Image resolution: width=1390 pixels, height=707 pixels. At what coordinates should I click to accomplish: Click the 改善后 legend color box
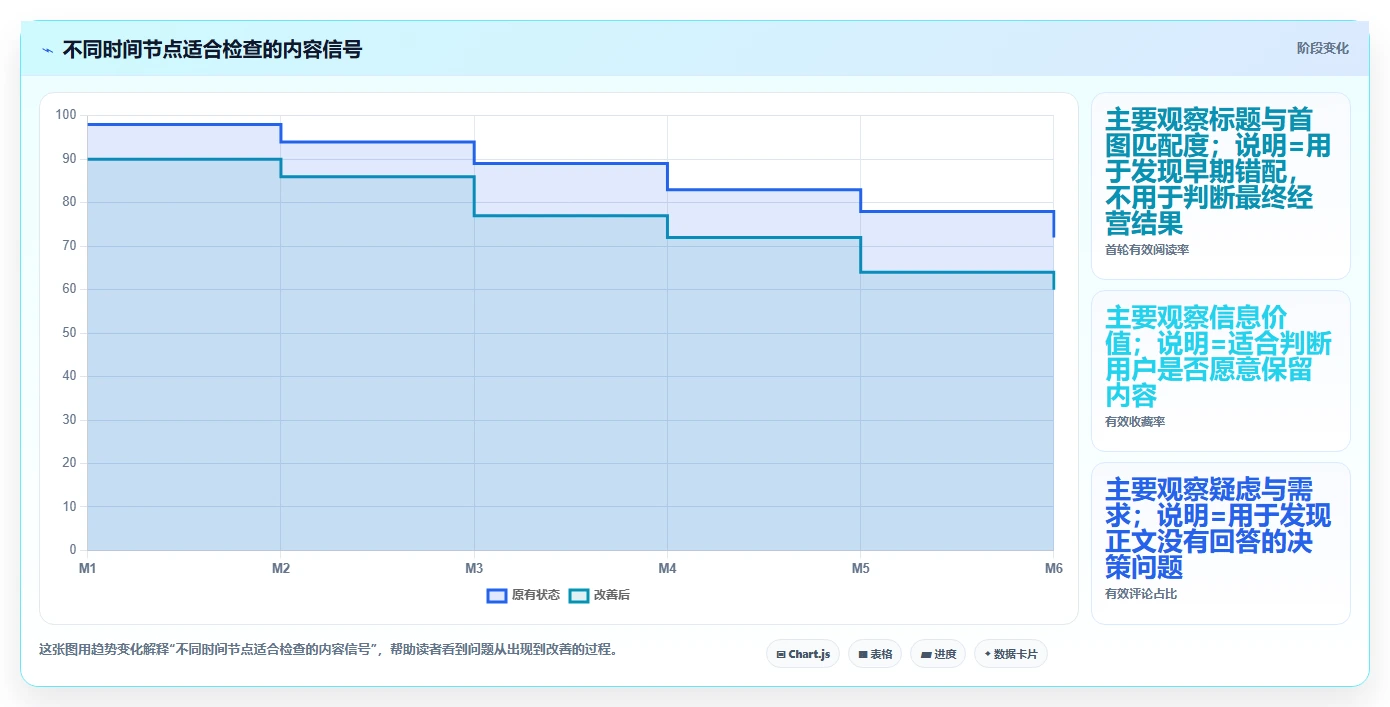point(579,595)
